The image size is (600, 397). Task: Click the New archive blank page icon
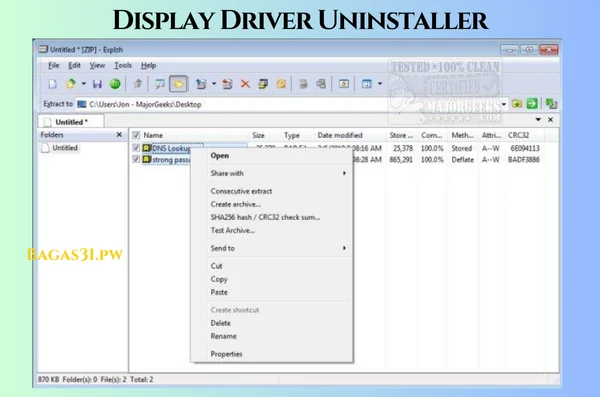coord(52,84)
